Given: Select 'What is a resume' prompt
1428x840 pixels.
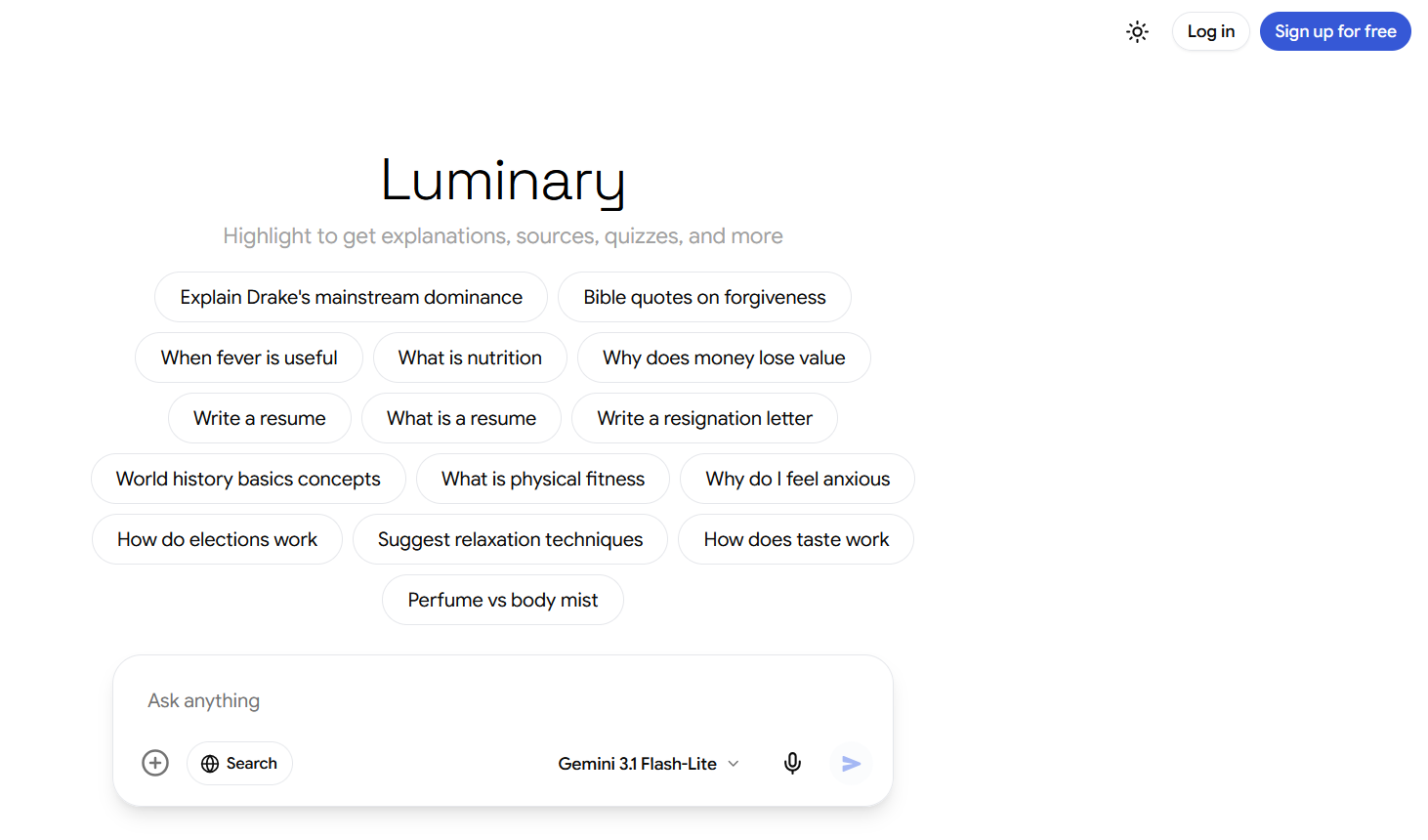Looking at the screenshot, I should (461, 418).
